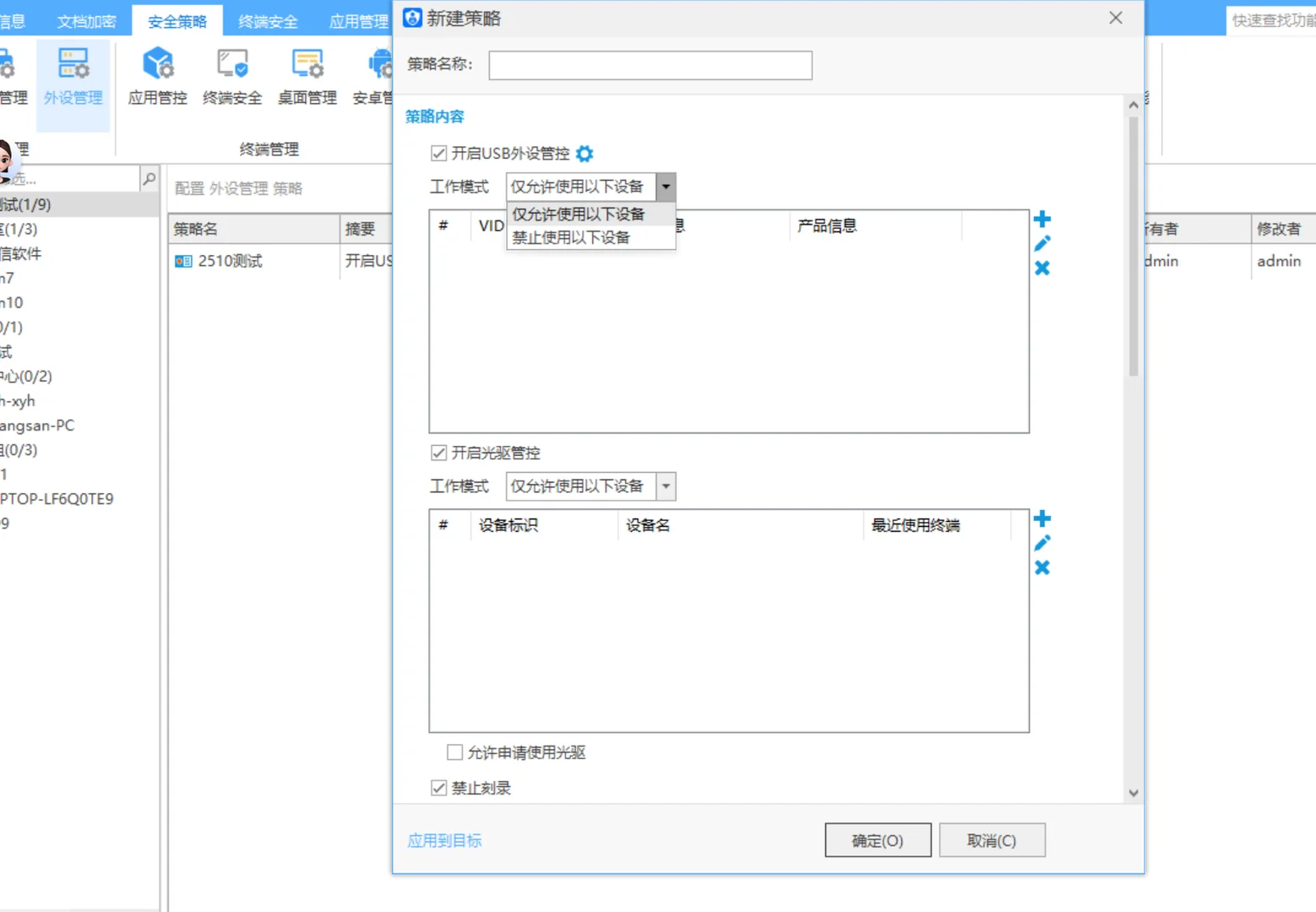Screen dimensions: 1316x912
Task: Click 确定(O) button
Action: pos(878,840)
